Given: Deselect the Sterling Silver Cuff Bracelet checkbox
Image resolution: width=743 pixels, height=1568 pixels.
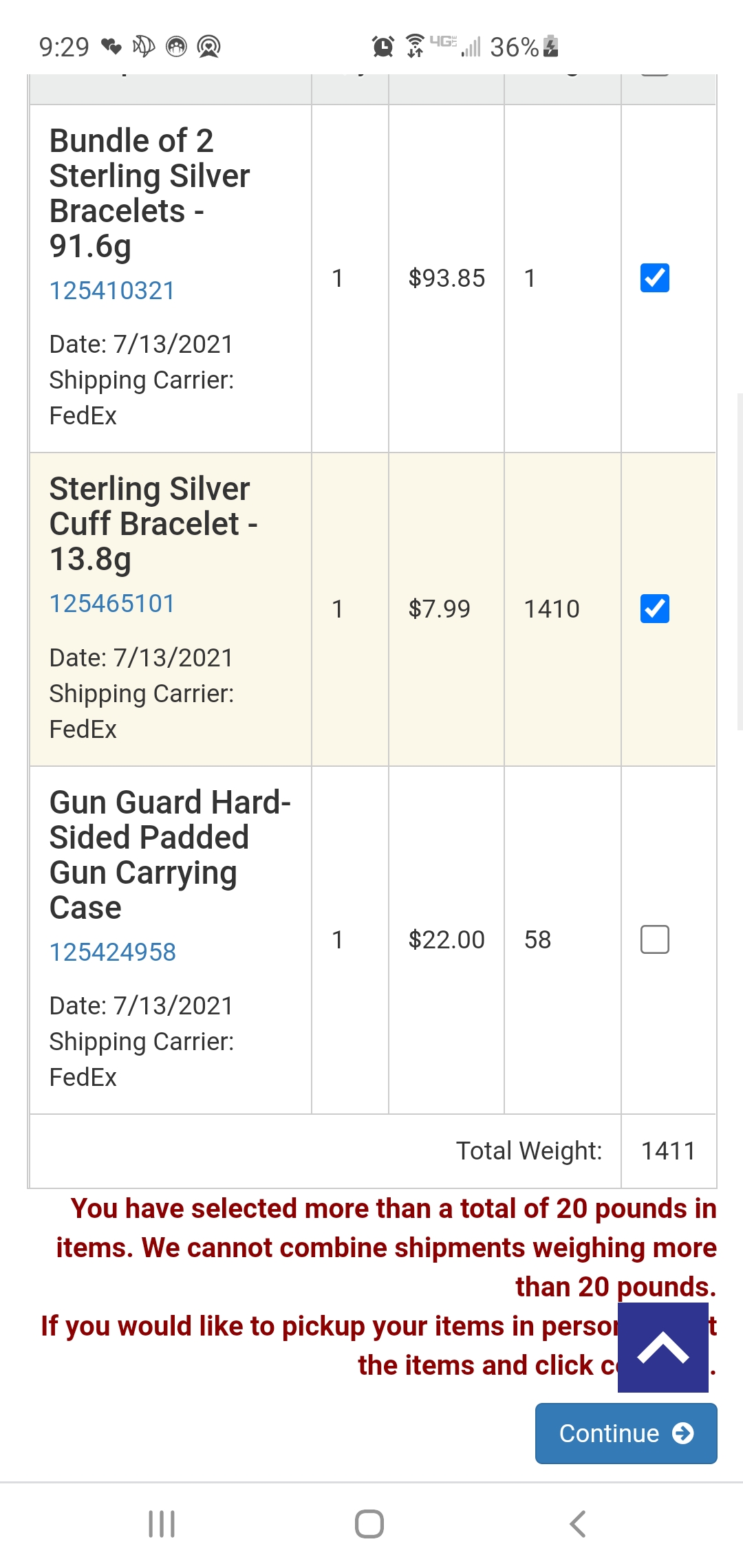Looking at the screenshot, I should pos(654,609).
